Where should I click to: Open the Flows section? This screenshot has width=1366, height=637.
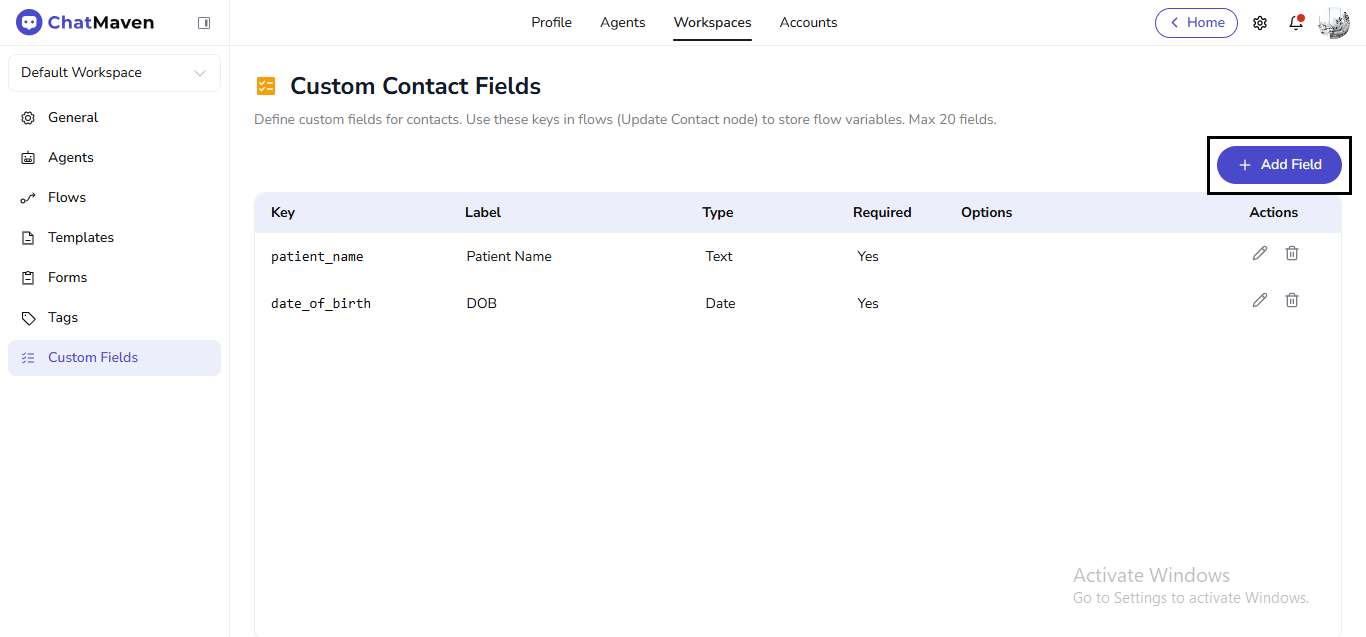[66, 197]
